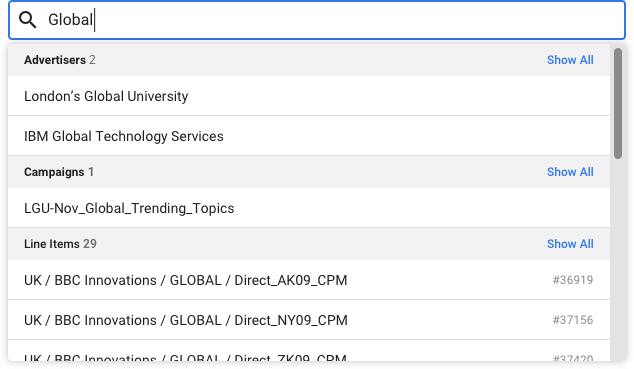Show all Campaigns results
Screen dimensions: 634x369
pos(570,172)
